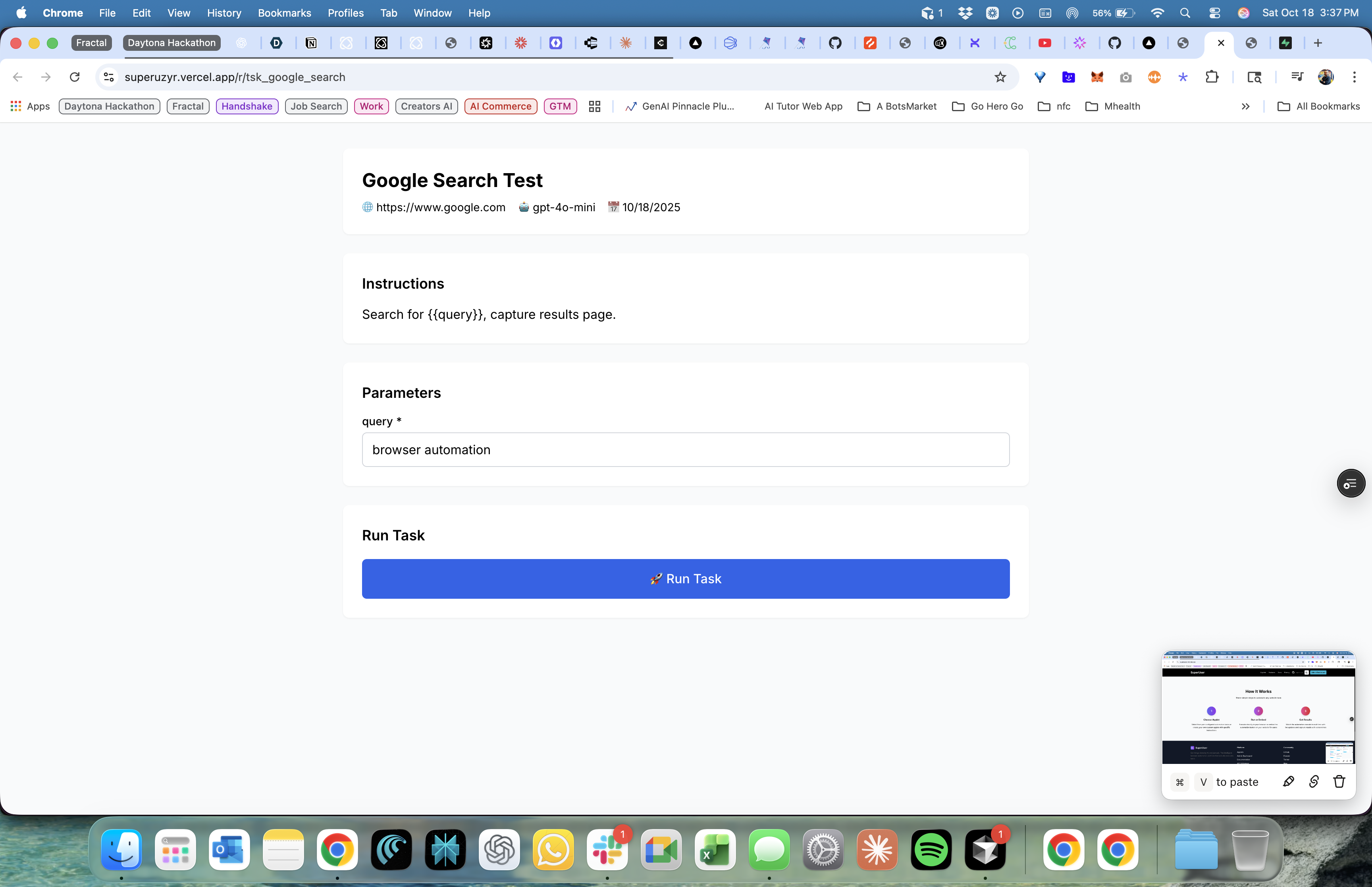Open Chrome's three-dot menu

click(x=1354, y=77)
